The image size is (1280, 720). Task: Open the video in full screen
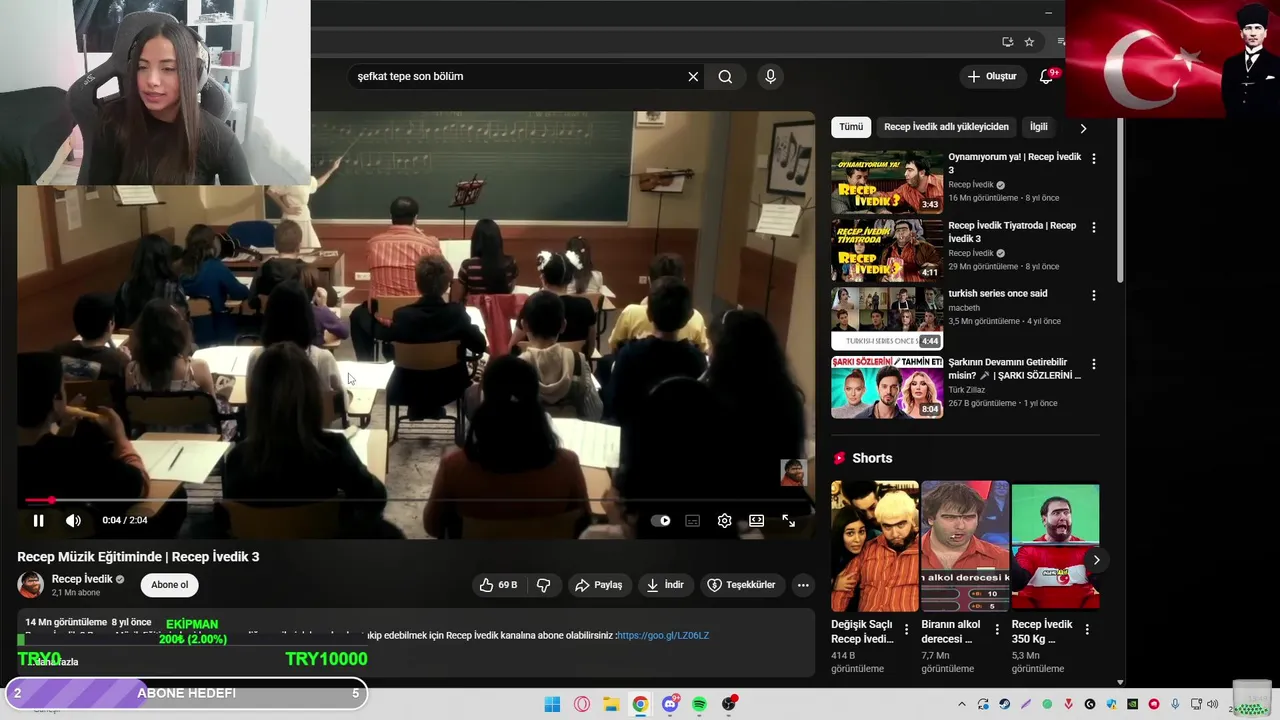pos(788,521)
